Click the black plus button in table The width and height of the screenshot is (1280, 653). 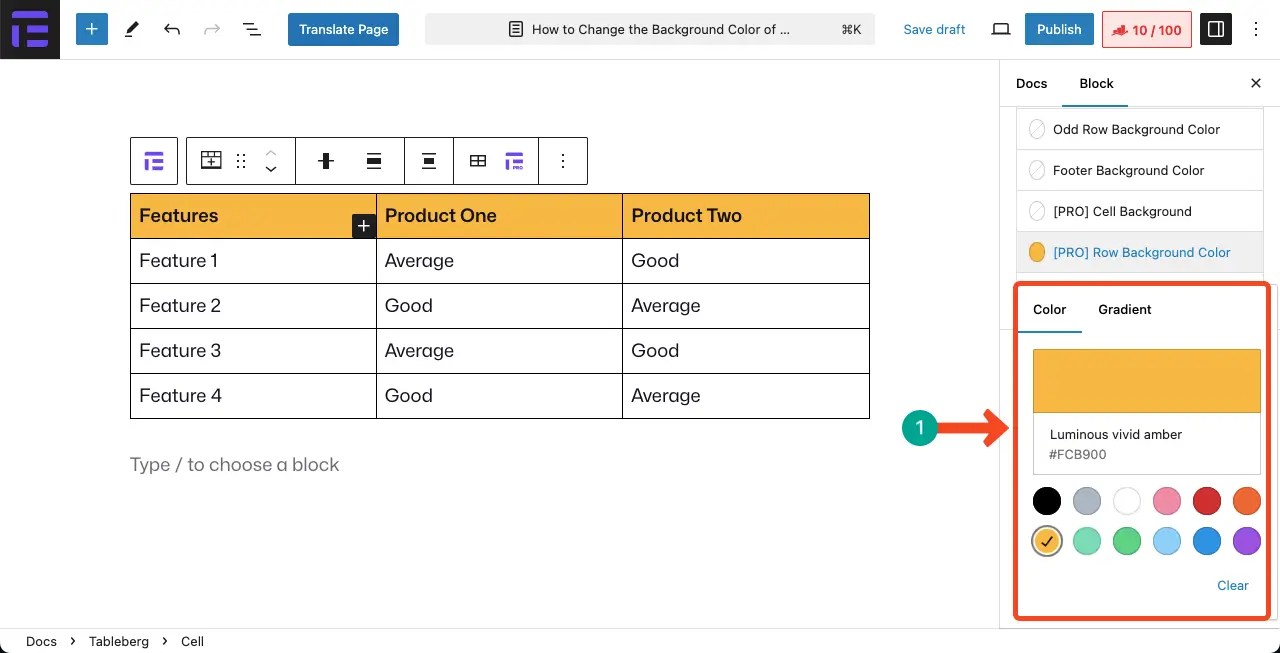[364, 226]
